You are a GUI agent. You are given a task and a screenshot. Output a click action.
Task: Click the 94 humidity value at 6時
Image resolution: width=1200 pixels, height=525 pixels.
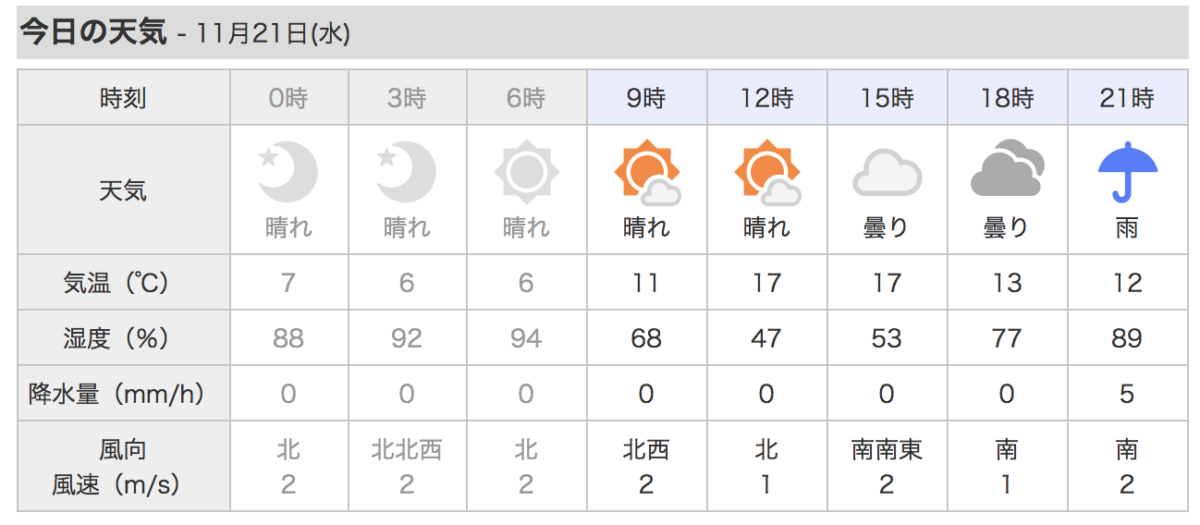[x=526, y=339]
